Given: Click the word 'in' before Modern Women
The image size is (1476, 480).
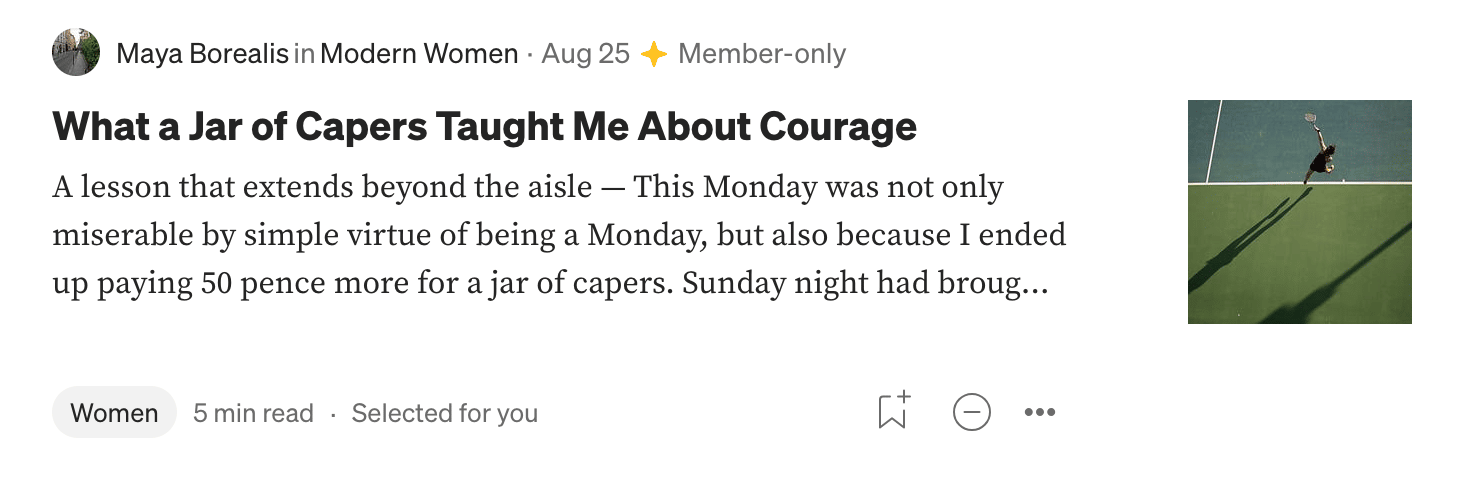Looking at the screenshot, I should click(x=304, y=54).
